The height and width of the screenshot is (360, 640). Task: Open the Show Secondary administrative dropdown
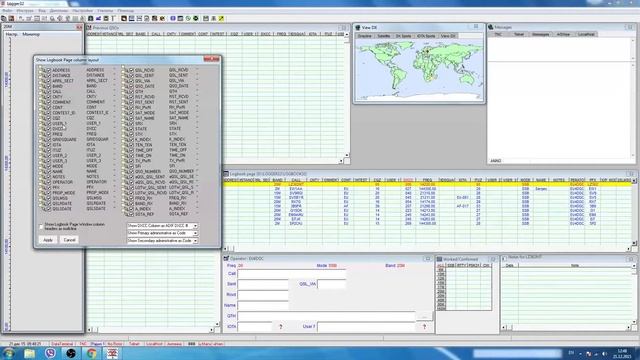pos(195,241)
